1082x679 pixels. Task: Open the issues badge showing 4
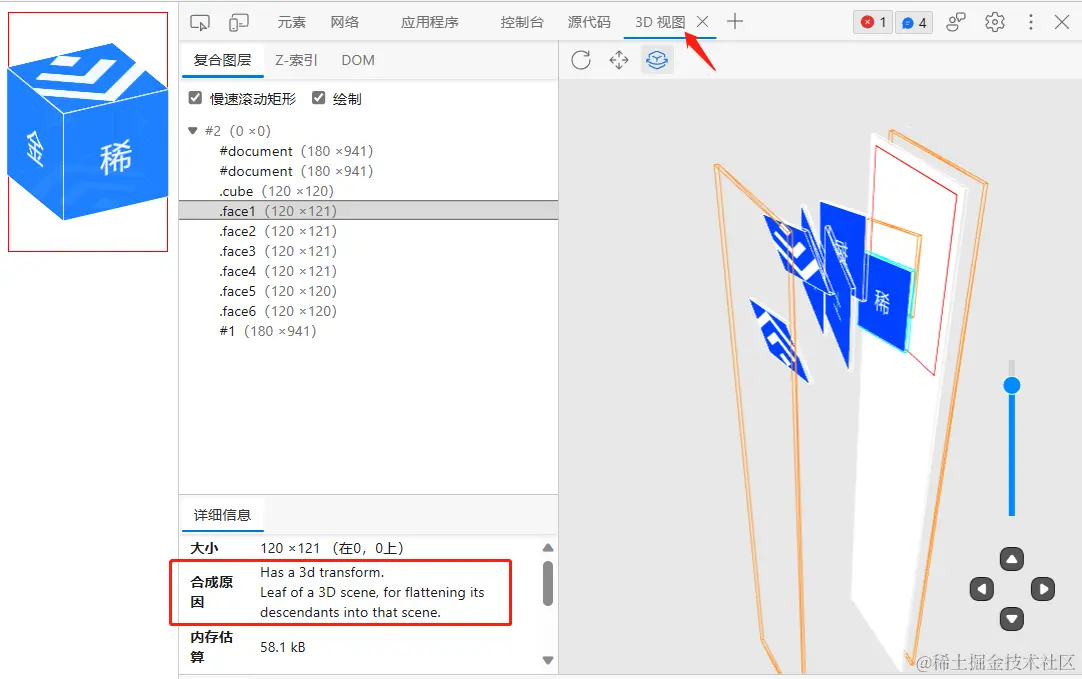click(914, 22)
